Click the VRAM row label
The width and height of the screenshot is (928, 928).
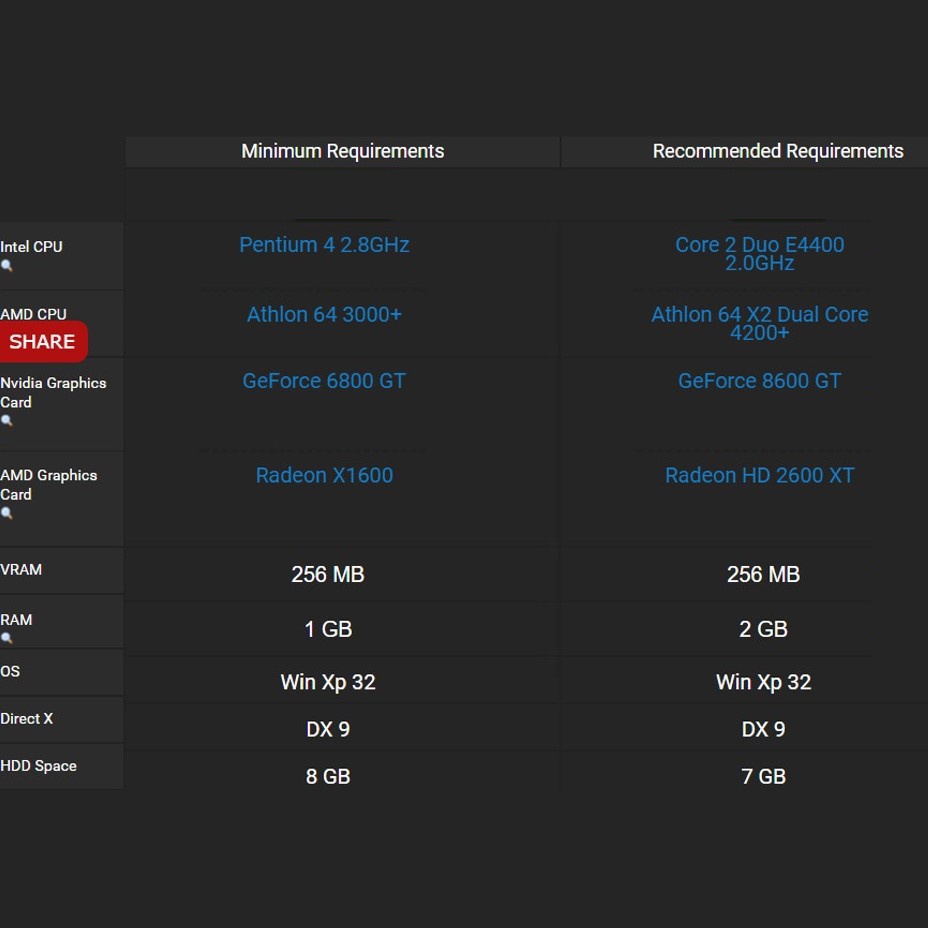(21, 569)
